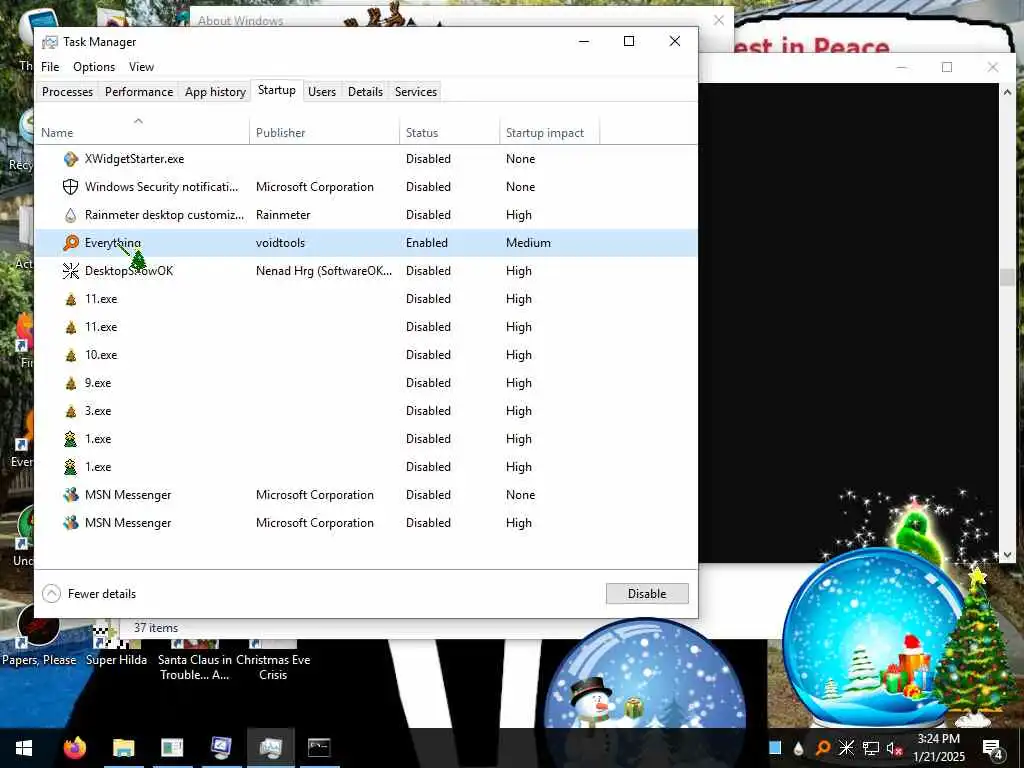
Task: Open File Explorer from the taskbar
Action: pos(123,748)
